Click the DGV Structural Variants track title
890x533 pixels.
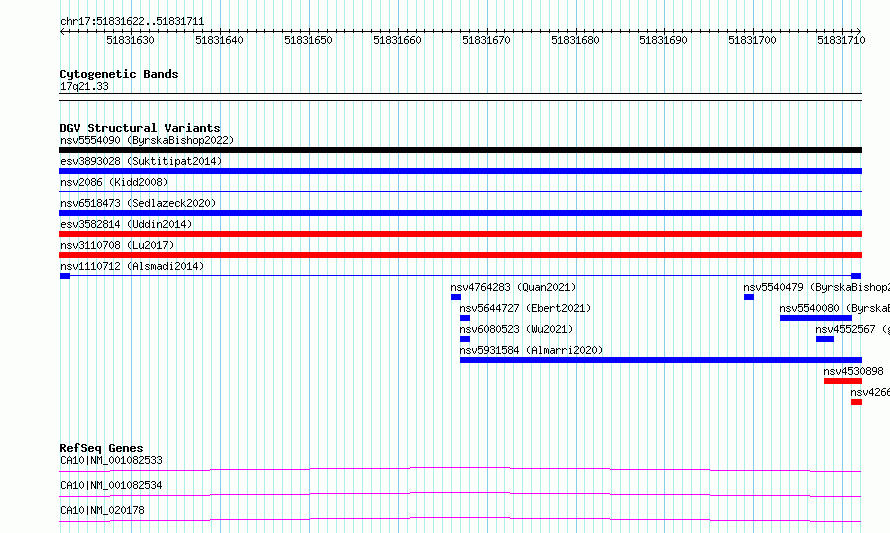[140, 128]
